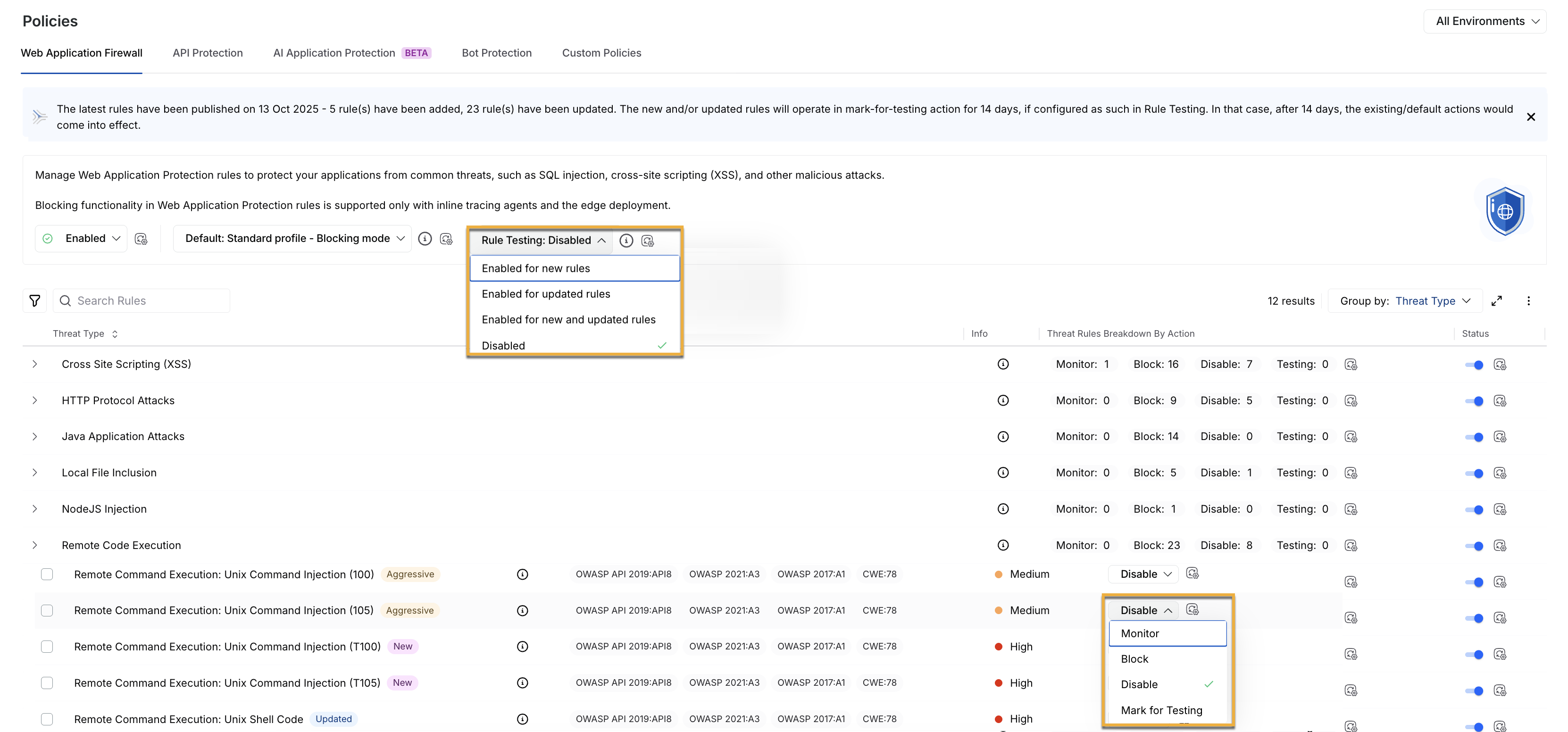Toggle Cross Site Scripting status switch
Viewport: 1568px width, 732px height.
click(x=1474, y=365)
